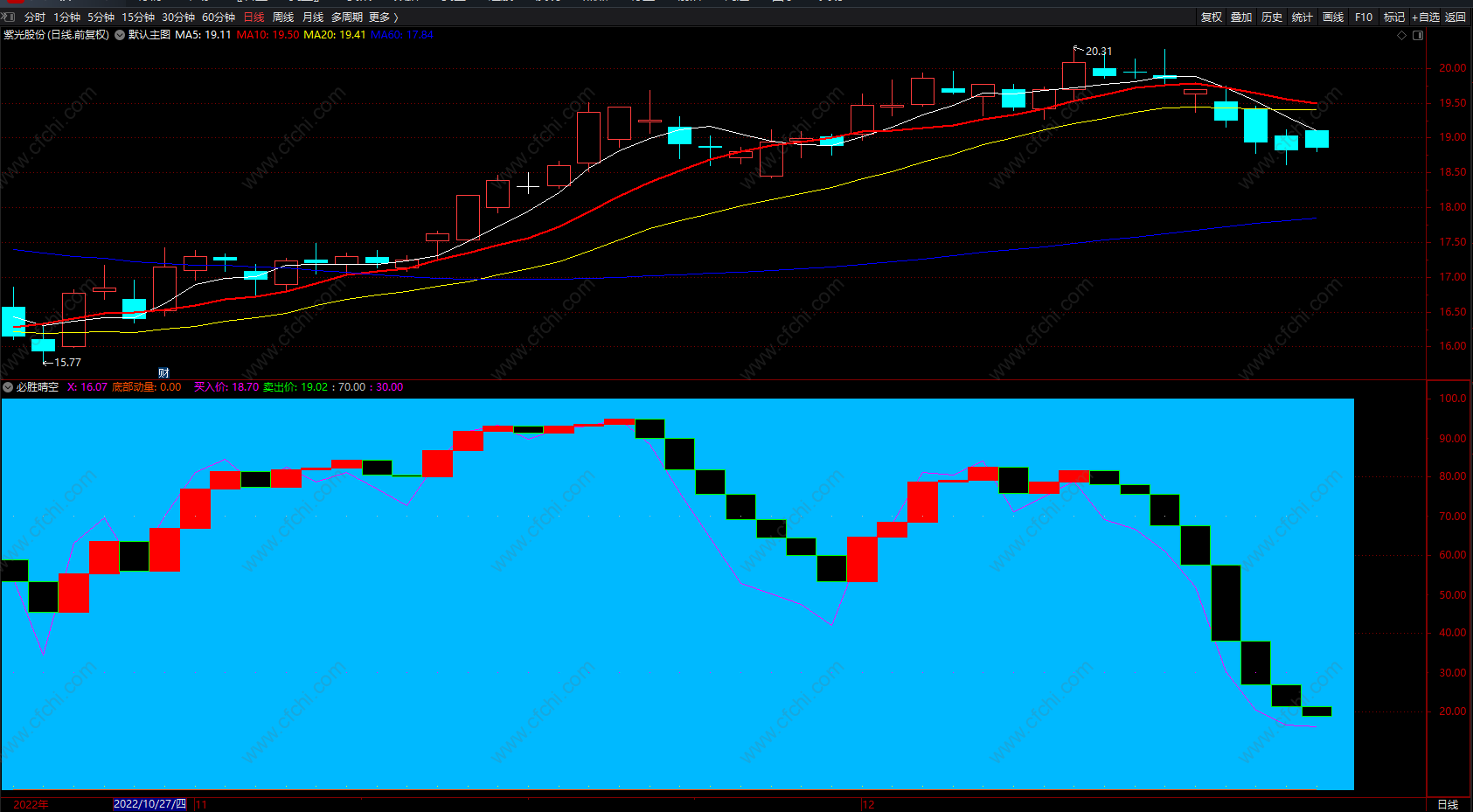Switch to the 日线 daily chart
Image resolution: width=1473 pixels, height=812 pixels.
click(x=254, y=17)
